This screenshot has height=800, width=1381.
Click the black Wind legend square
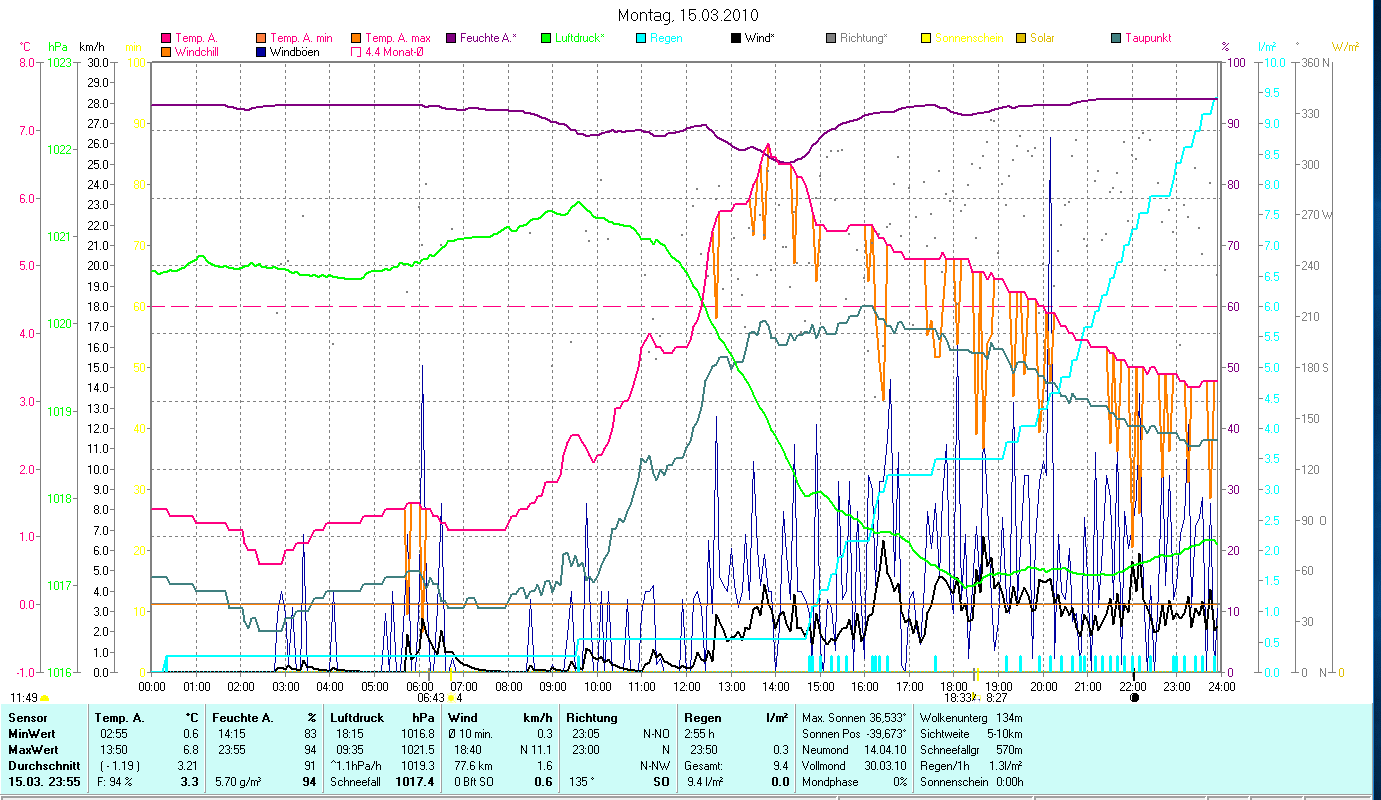[736, 38]
